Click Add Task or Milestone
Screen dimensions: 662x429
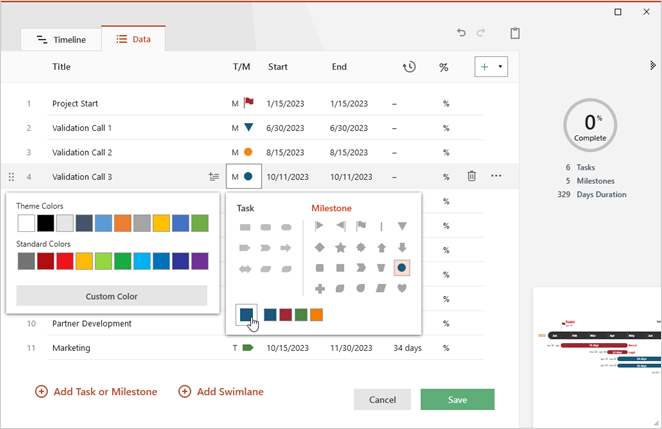[96, 392]
